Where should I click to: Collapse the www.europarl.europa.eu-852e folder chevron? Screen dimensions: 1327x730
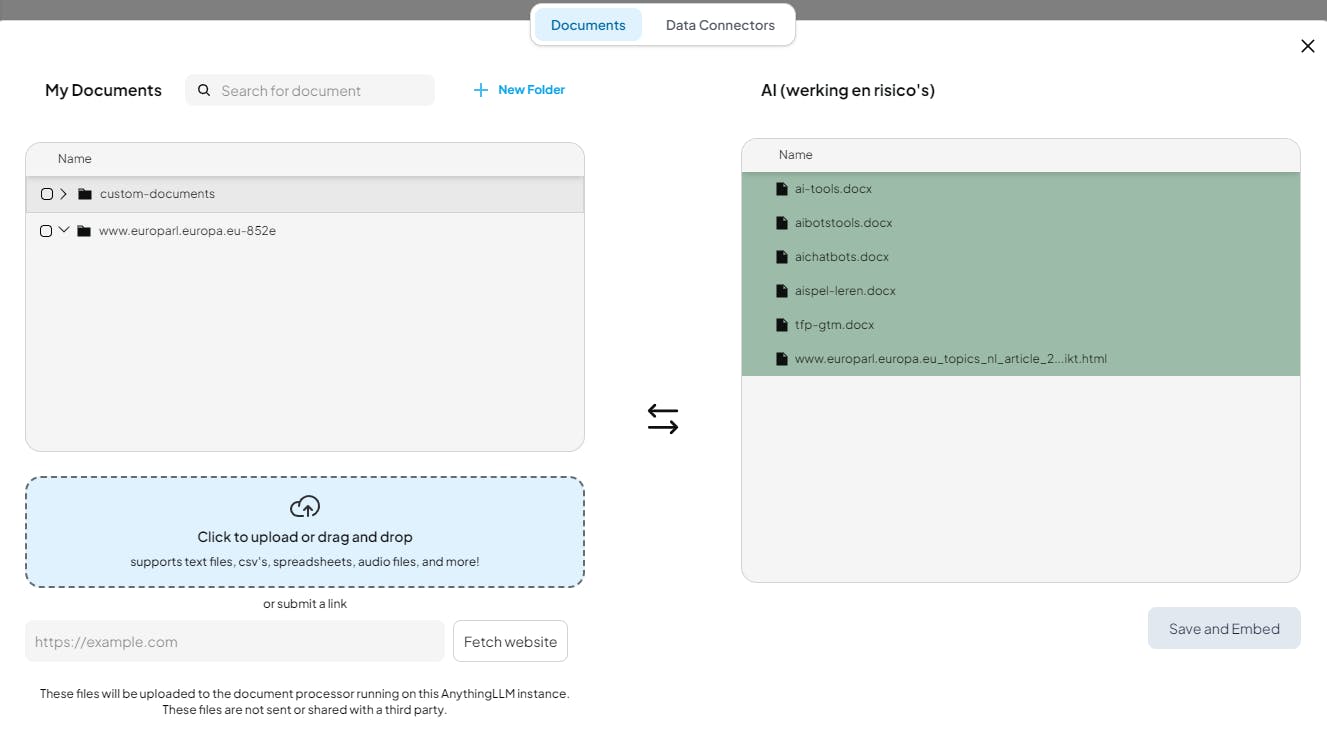[64, 230]
